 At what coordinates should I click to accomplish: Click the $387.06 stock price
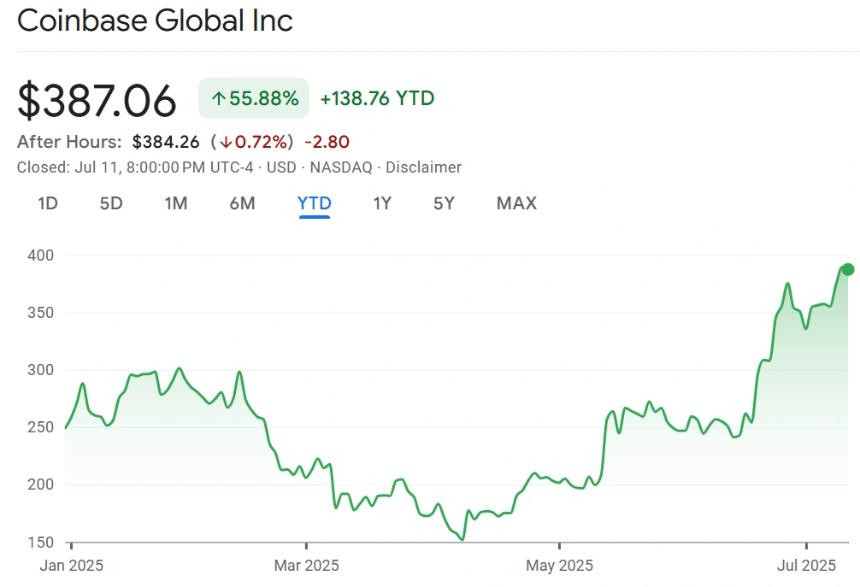click(x=97, y=100)
